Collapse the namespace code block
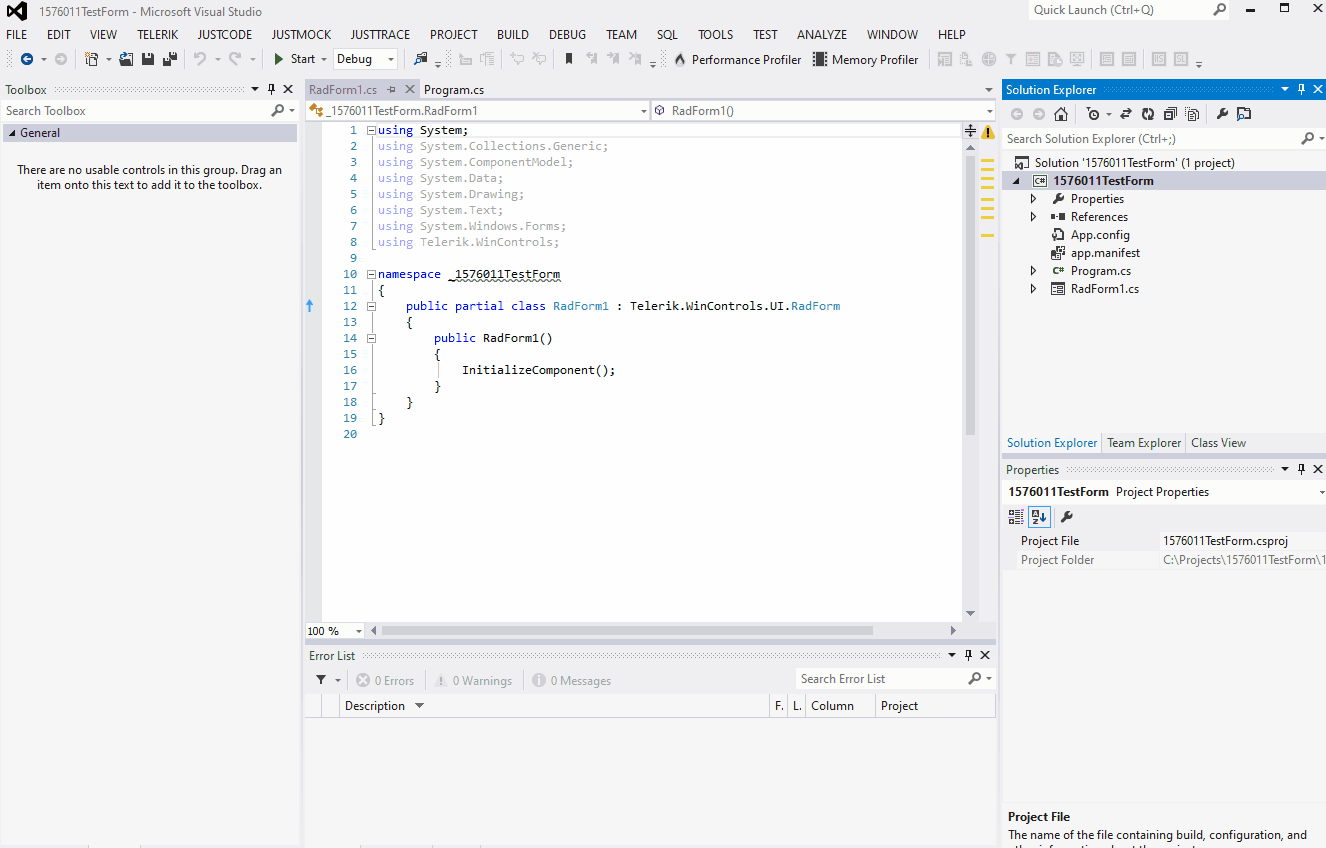The image size is (1326, 848). pos(371,274)
